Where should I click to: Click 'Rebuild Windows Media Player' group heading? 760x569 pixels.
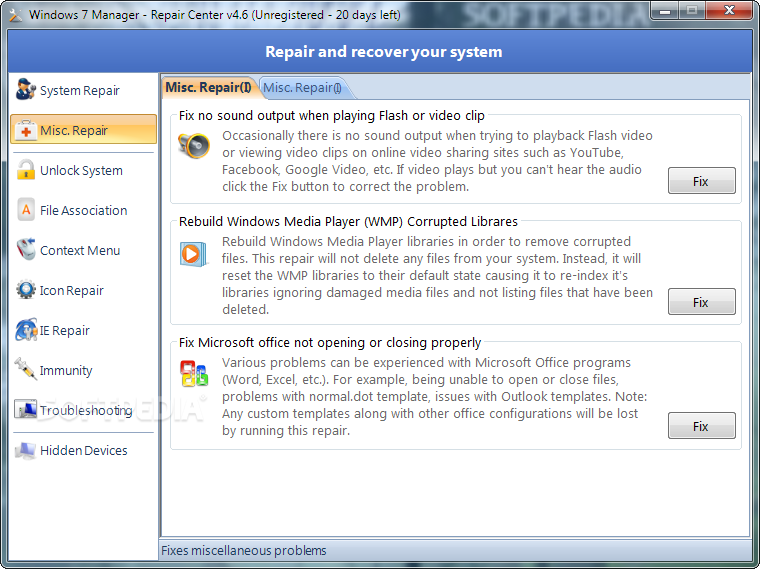click(348, 221)
